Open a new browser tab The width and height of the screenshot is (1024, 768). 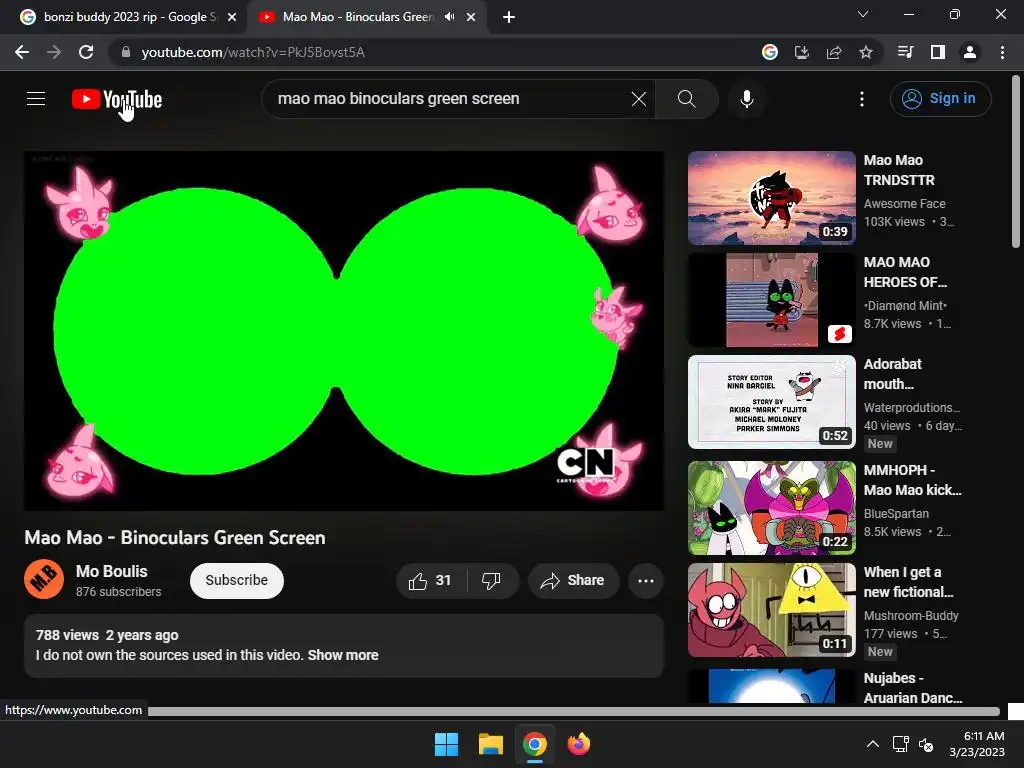(509, 17)
